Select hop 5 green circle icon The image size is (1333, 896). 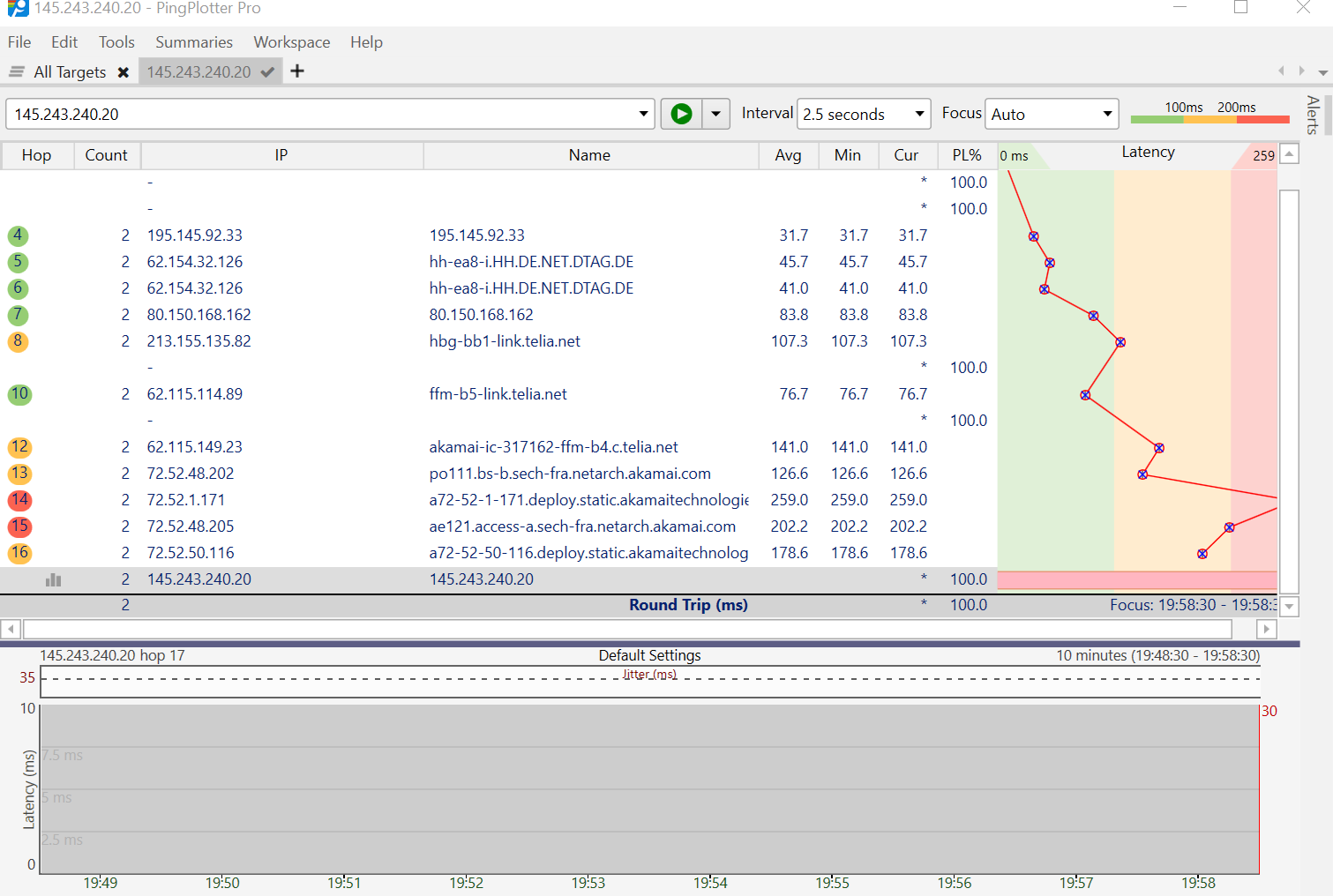[18, 262]
